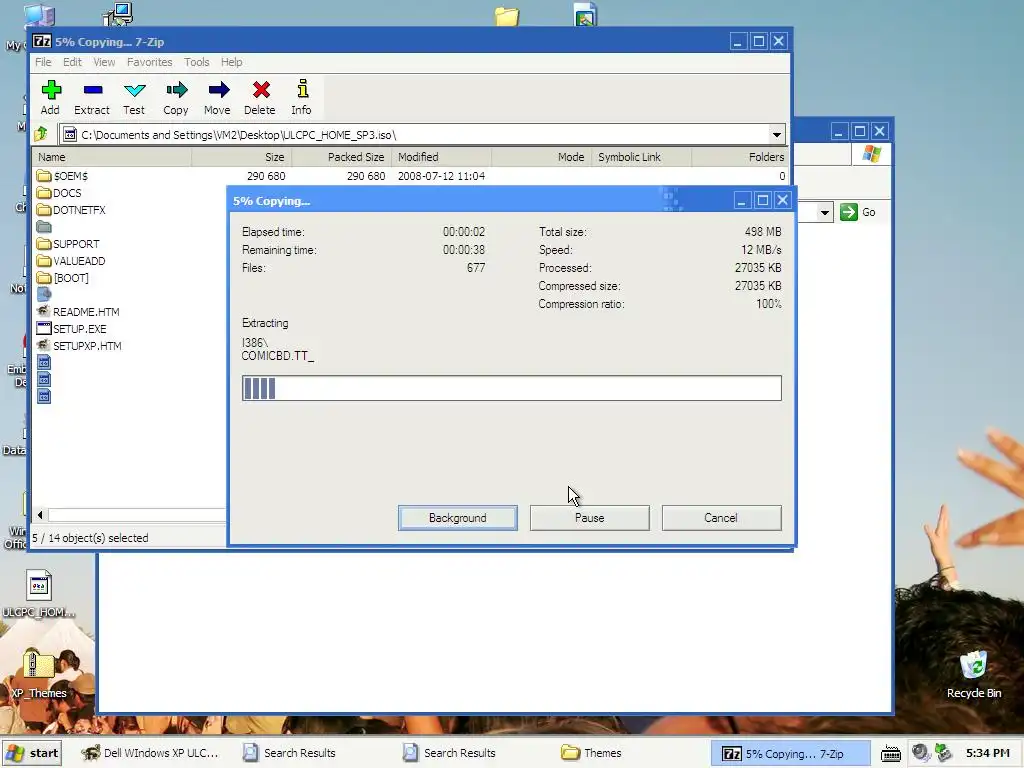Click the XP_Themes desktop zip icon
The height and width of the screenshot is (768, 1024).
click(39, 673)
